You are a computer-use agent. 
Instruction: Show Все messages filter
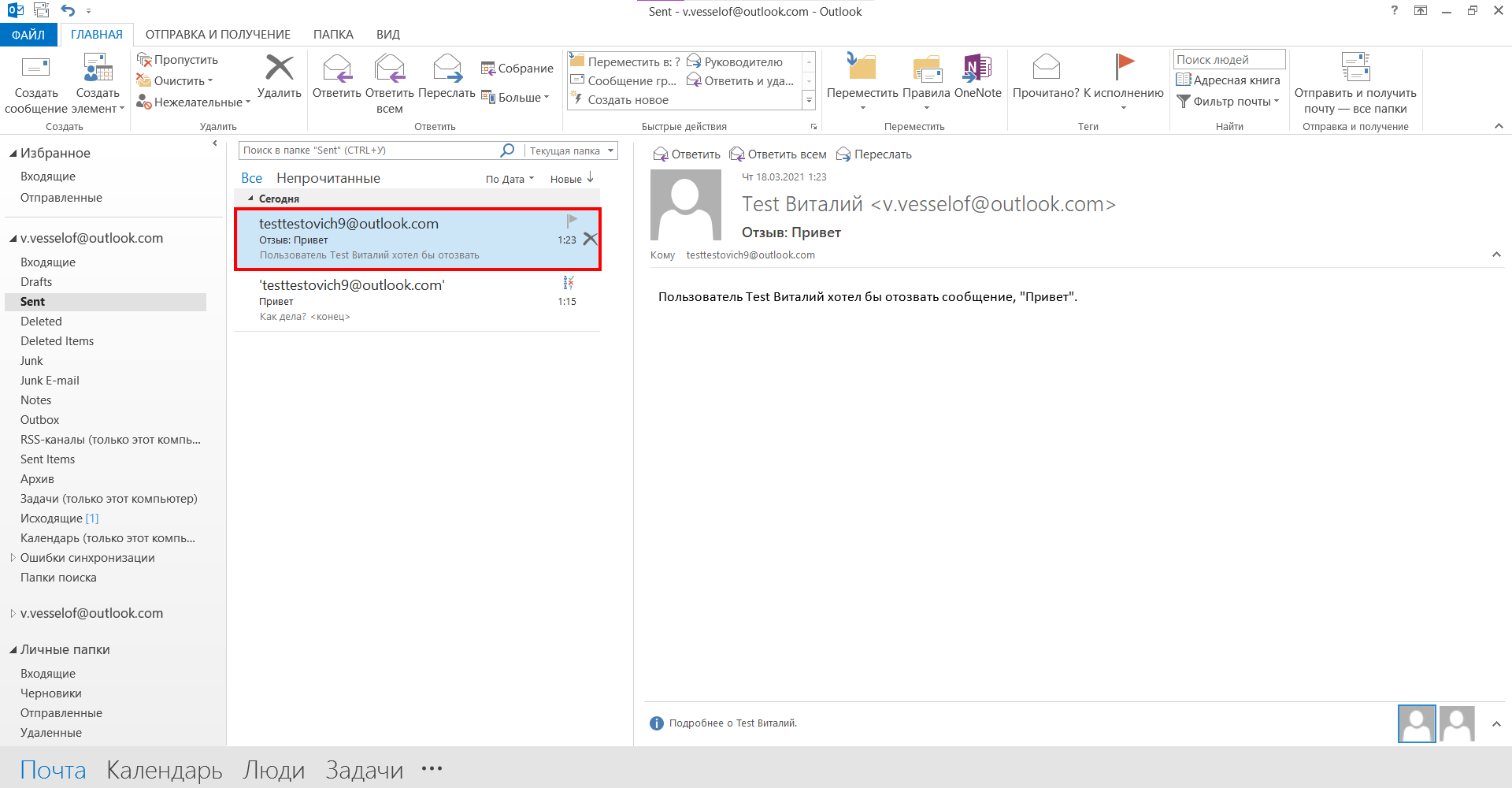(251, 178)
